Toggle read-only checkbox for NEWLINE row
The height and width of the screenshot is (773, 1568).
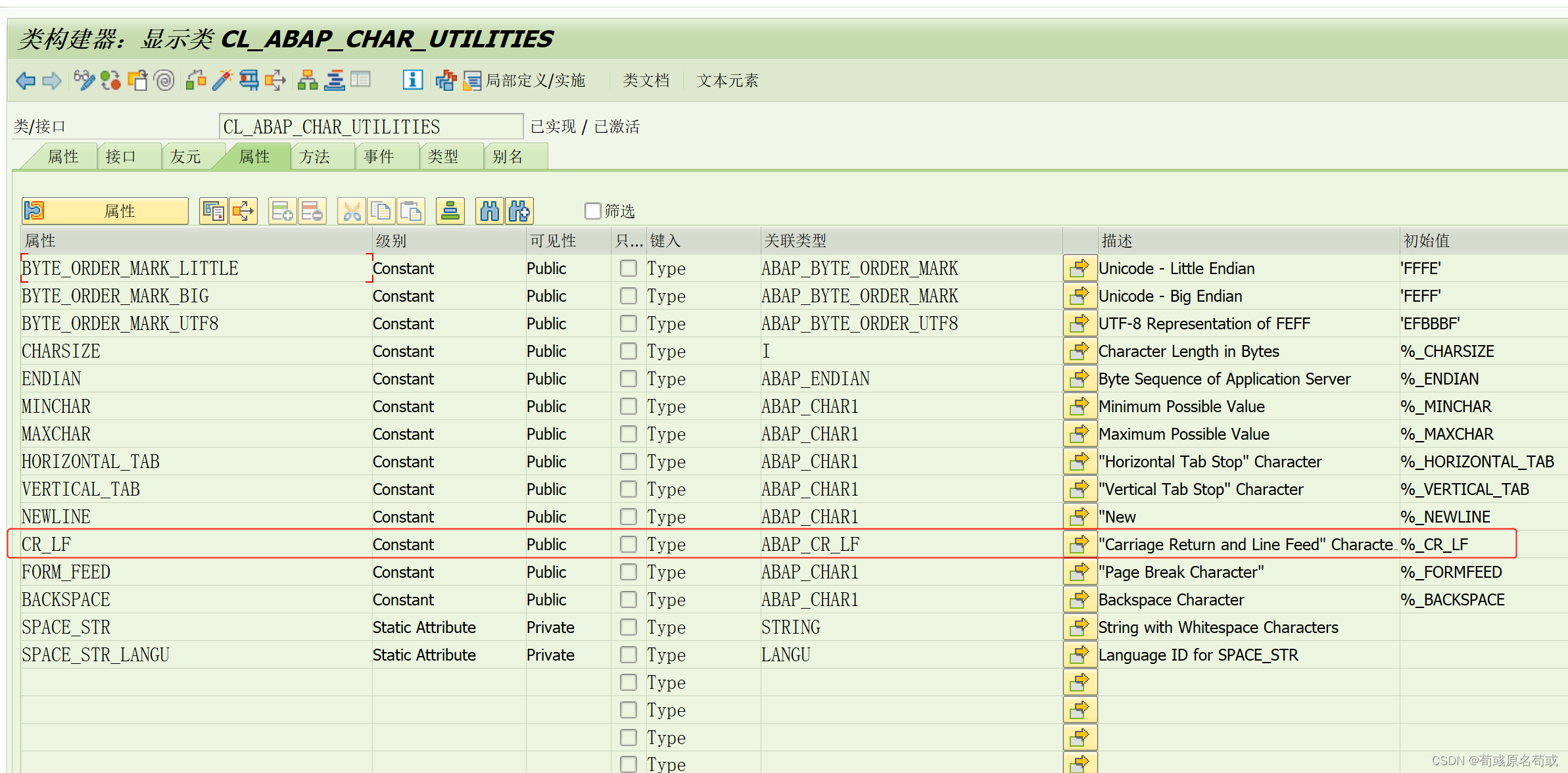coord(629,517)
